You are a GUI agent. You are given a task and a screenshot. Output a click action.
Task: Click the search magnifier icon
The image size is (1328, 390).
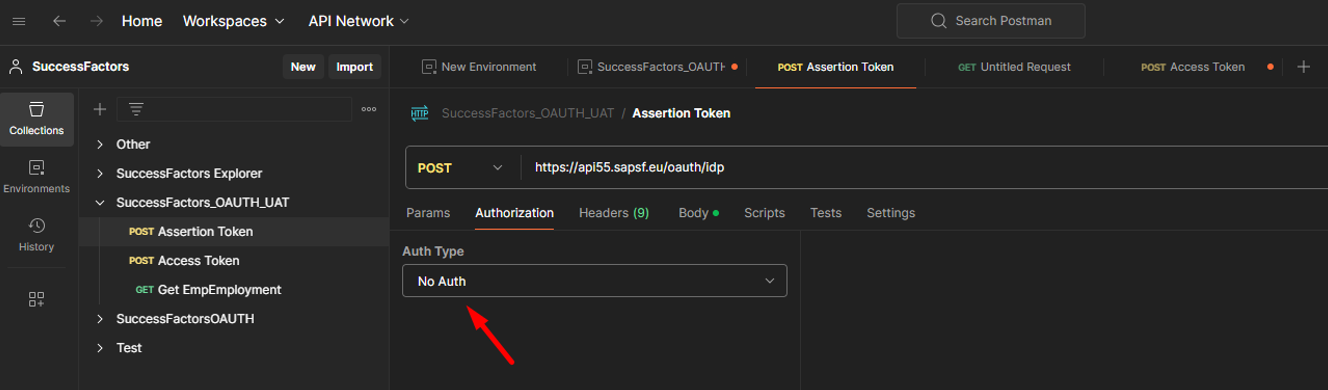click(938, 21)
